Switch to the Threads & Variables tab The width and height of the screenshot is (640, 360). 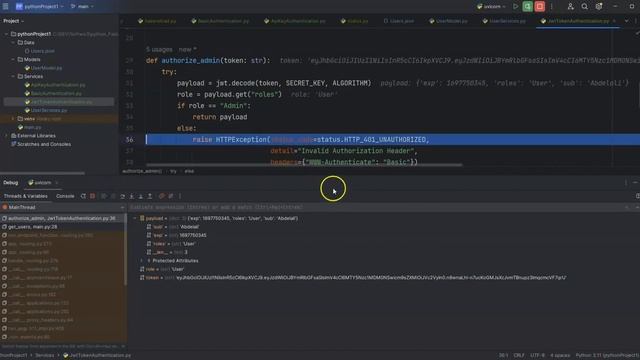tap(25, 196)
